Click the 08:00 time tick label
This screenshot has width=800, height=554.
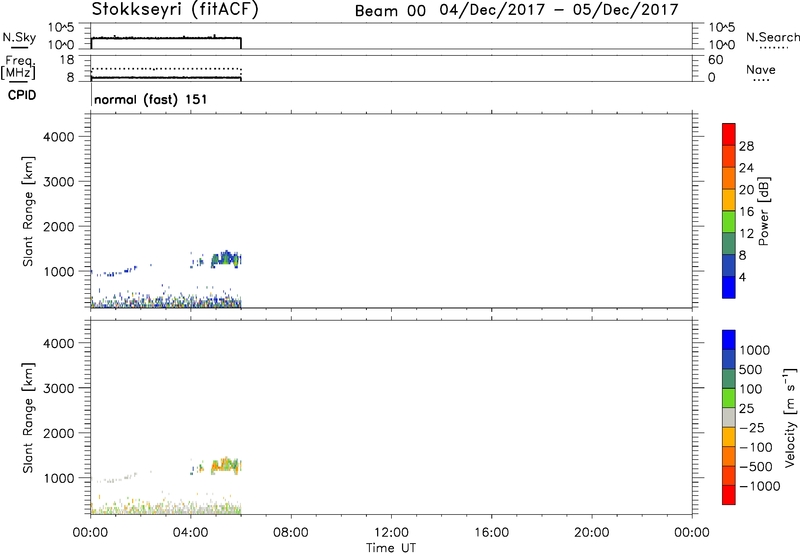click(x=291, y=533)
